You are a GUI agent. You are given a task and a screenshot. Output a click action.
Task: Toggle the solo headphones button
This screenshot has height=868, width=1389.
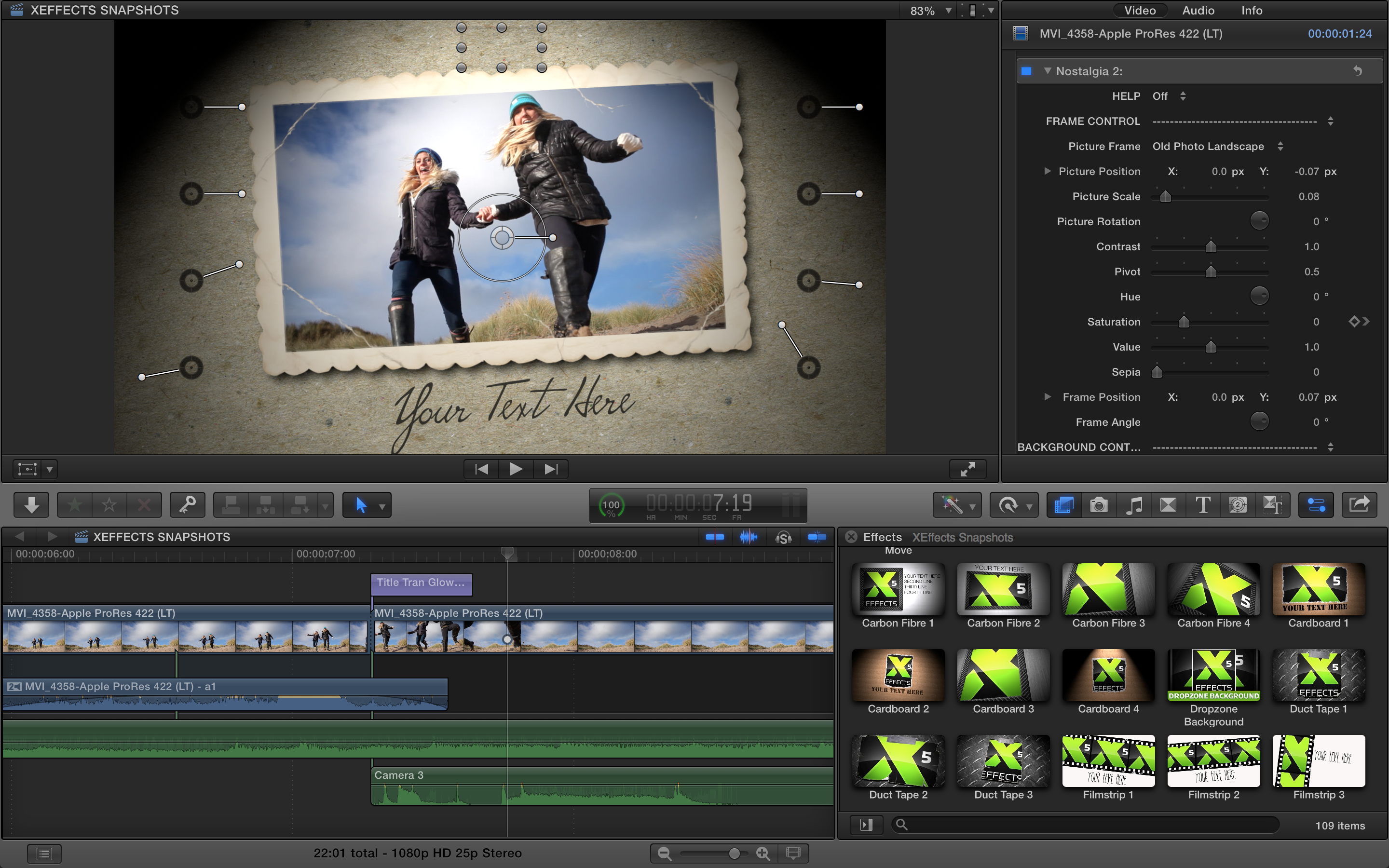pos(783,537)
